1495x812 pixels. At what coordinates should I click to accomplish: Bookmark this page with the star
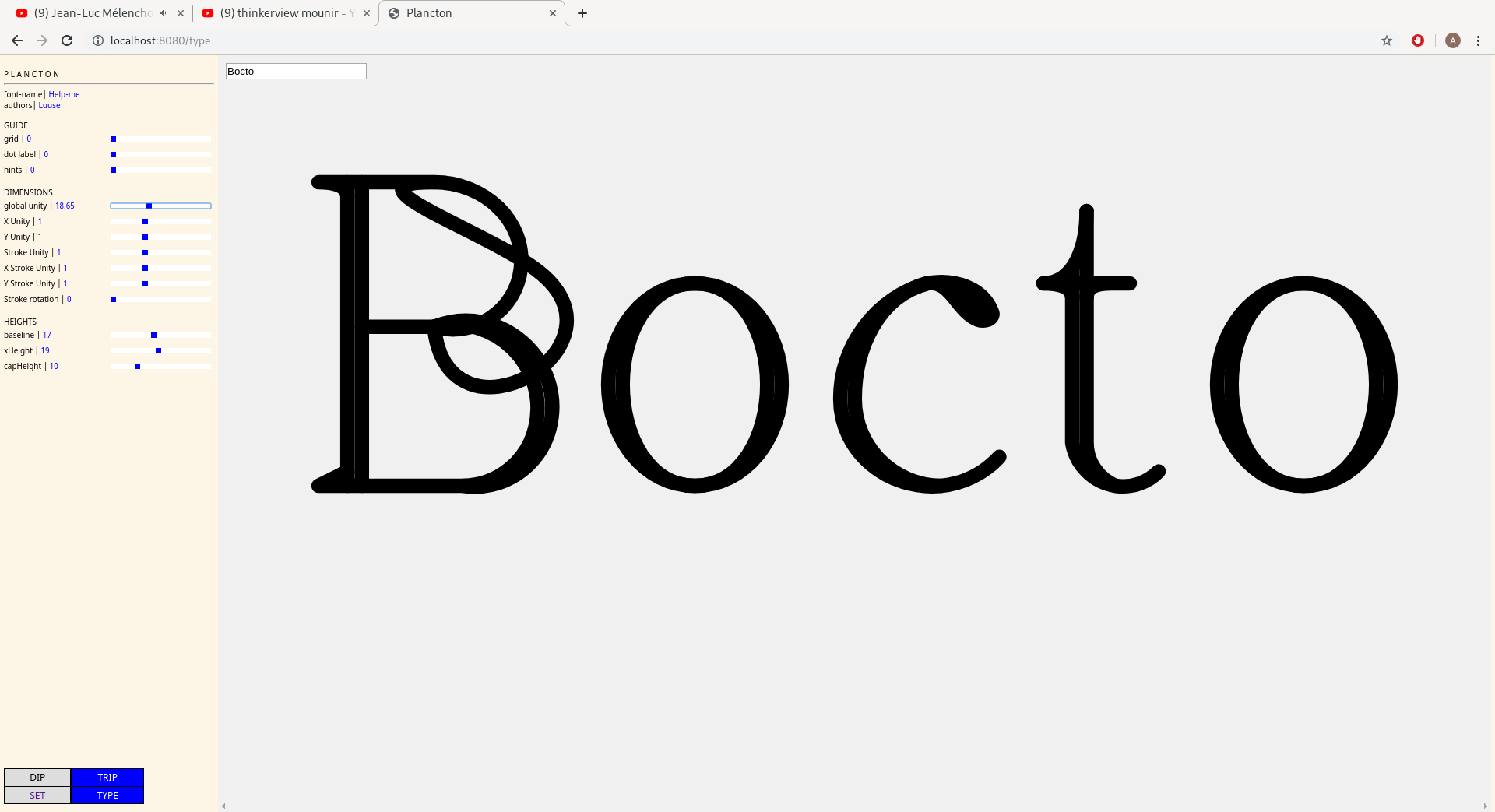coord(1387,40)
